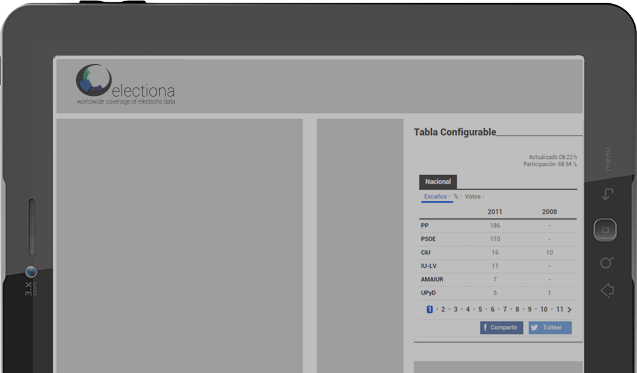
Task: Select the PP row label
Action: [x=425, y=226]
